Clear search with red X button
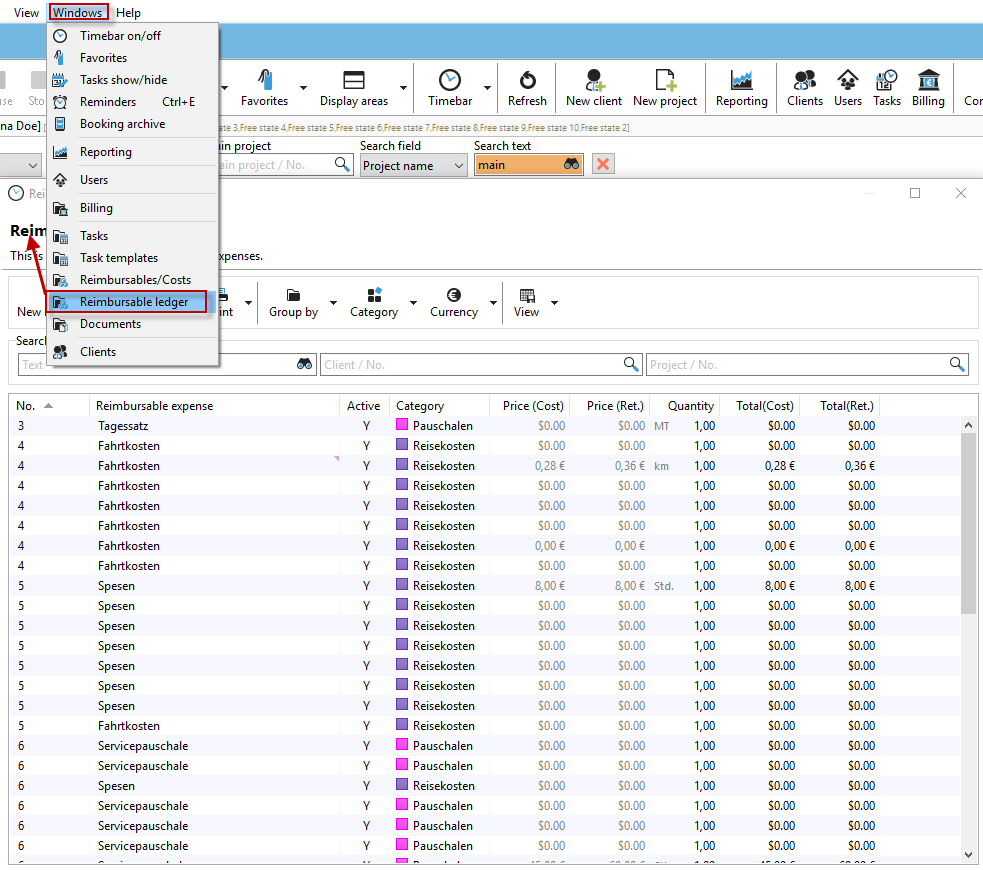This screenshot has width=983, height=870. tap(603, 165)
